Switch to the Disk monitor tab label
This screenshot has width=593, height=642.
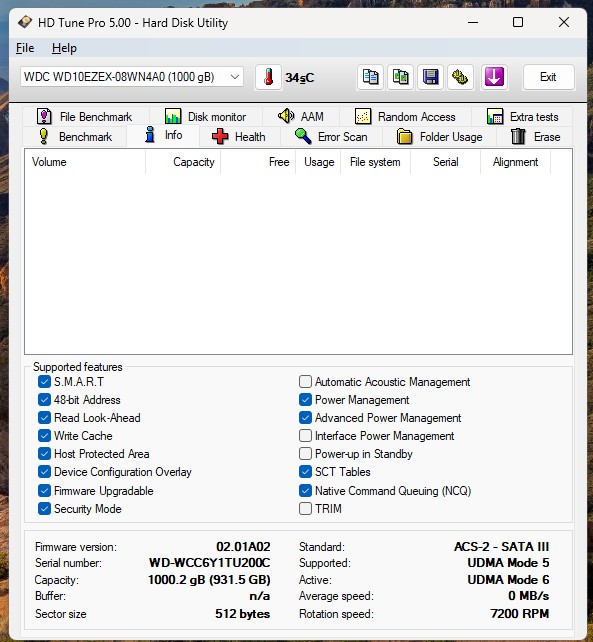pyautogui.click(x=217, y=117)
